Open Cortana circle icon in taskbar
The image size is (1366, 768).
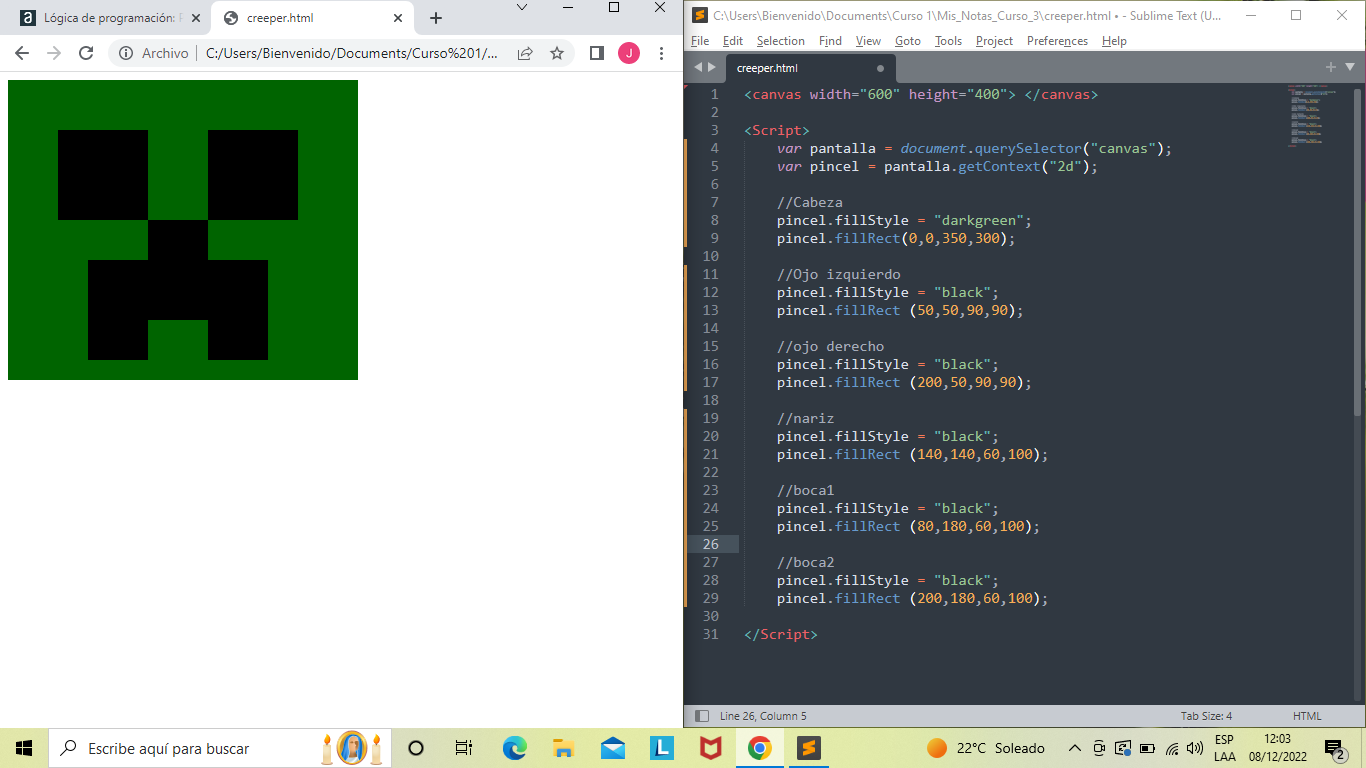[416, 748]
